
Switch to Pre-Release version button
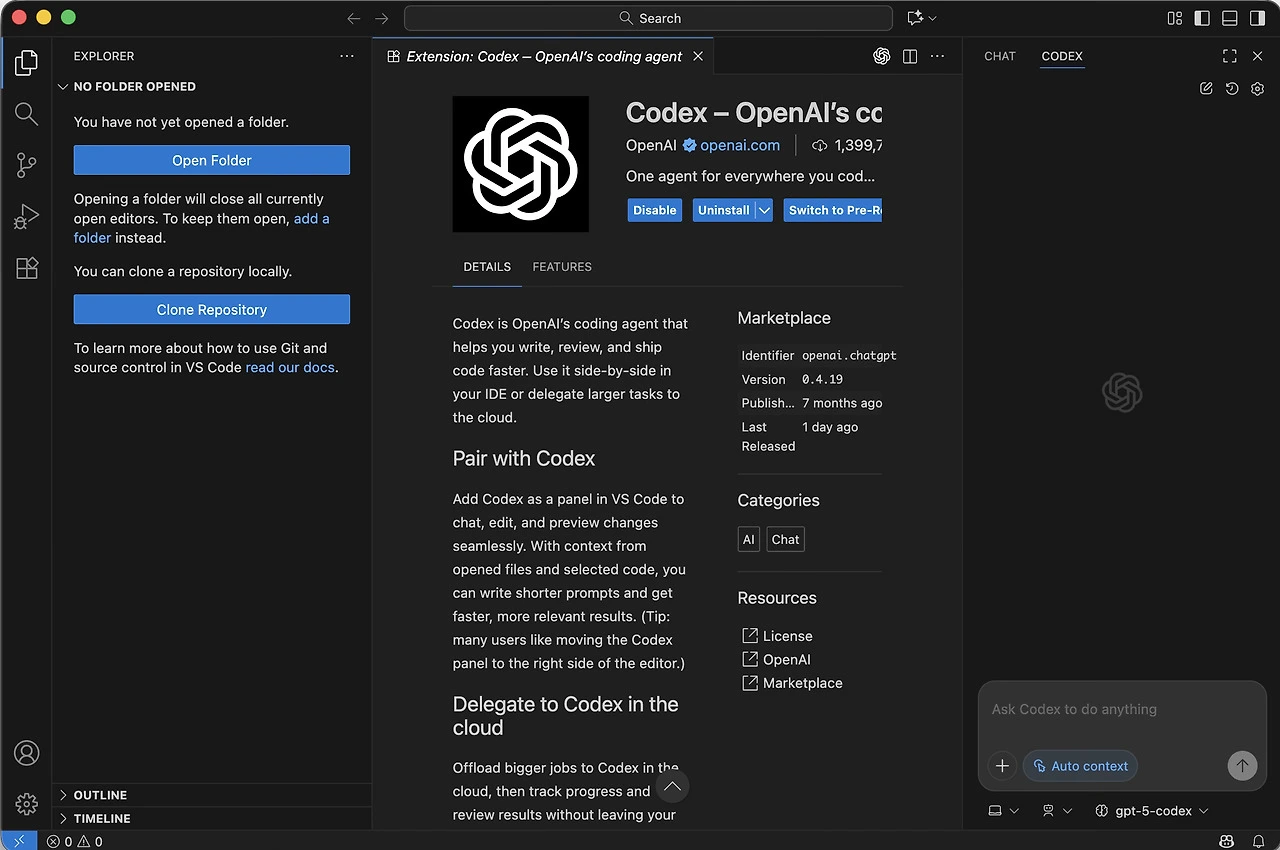pos(833,210)
